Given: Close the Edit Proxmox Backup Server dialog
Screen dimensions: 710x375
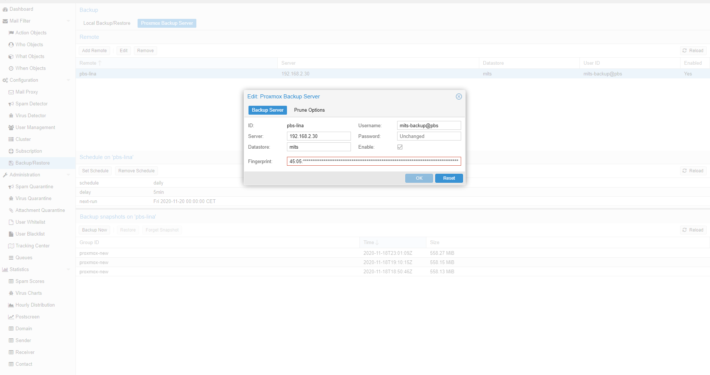Looking at the screenshot, I should coord(459,96).
